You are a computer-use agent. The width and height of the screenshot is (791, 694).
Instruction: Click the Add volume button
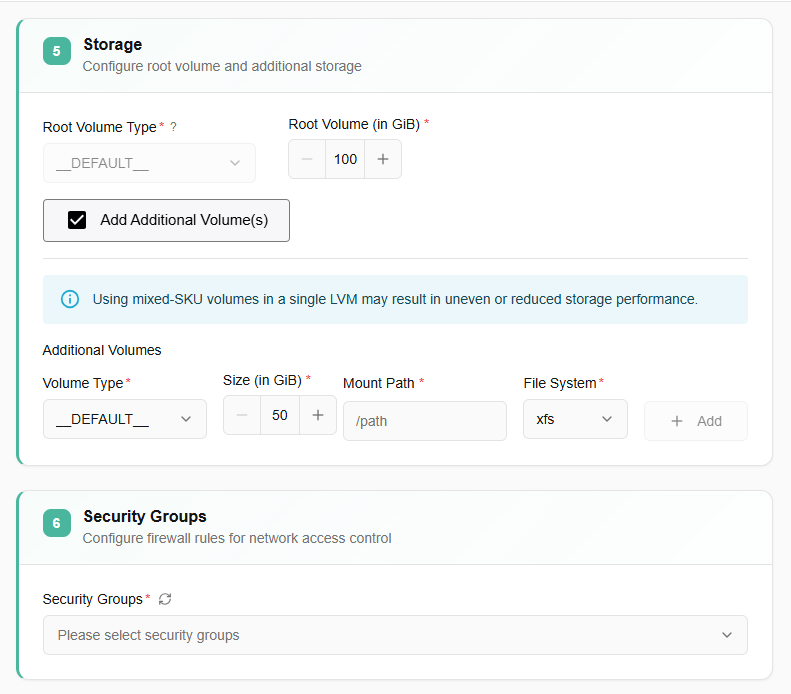pos(696,421)
